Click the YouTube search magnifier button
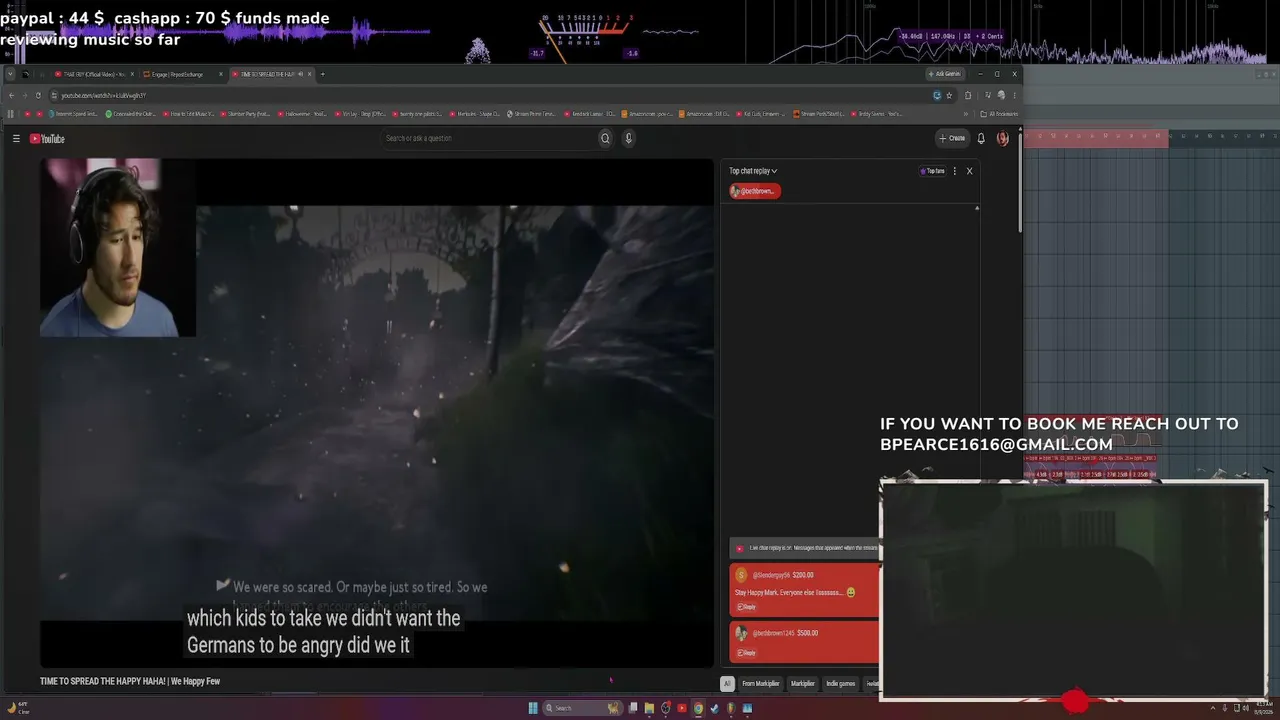Viewport: 1280px width, 720px height. (605, 139)
